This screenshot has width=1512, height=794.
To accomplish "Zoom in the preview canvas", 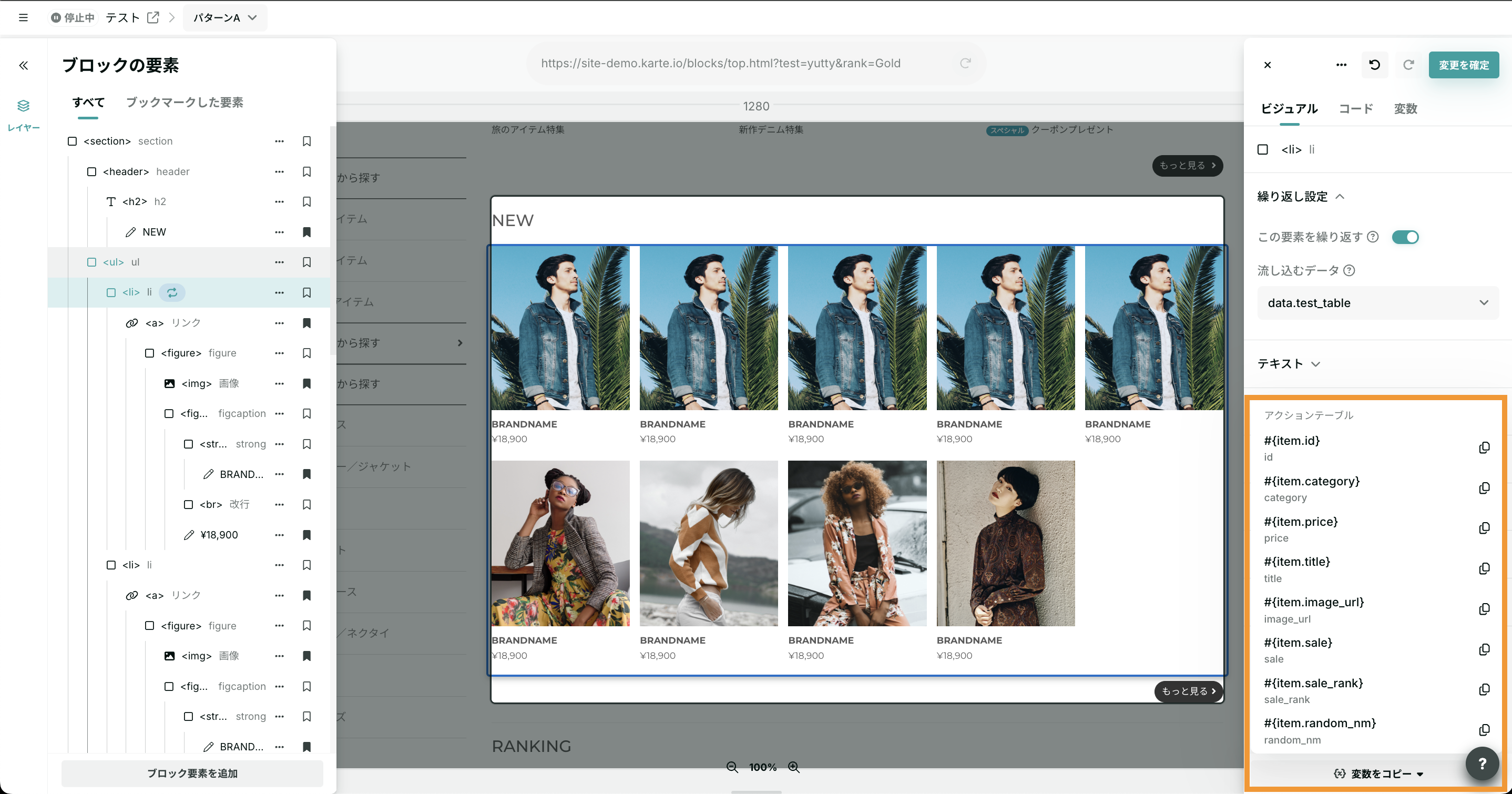I will (793, 767).
